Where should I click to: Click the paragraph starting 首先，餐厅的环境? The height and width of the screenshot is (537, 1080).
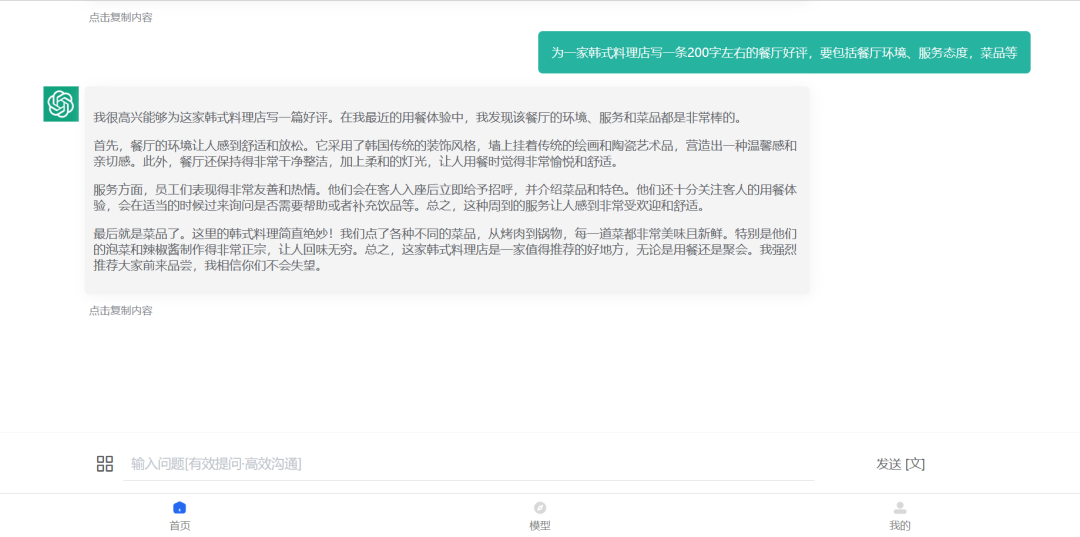tap(446, 154)
